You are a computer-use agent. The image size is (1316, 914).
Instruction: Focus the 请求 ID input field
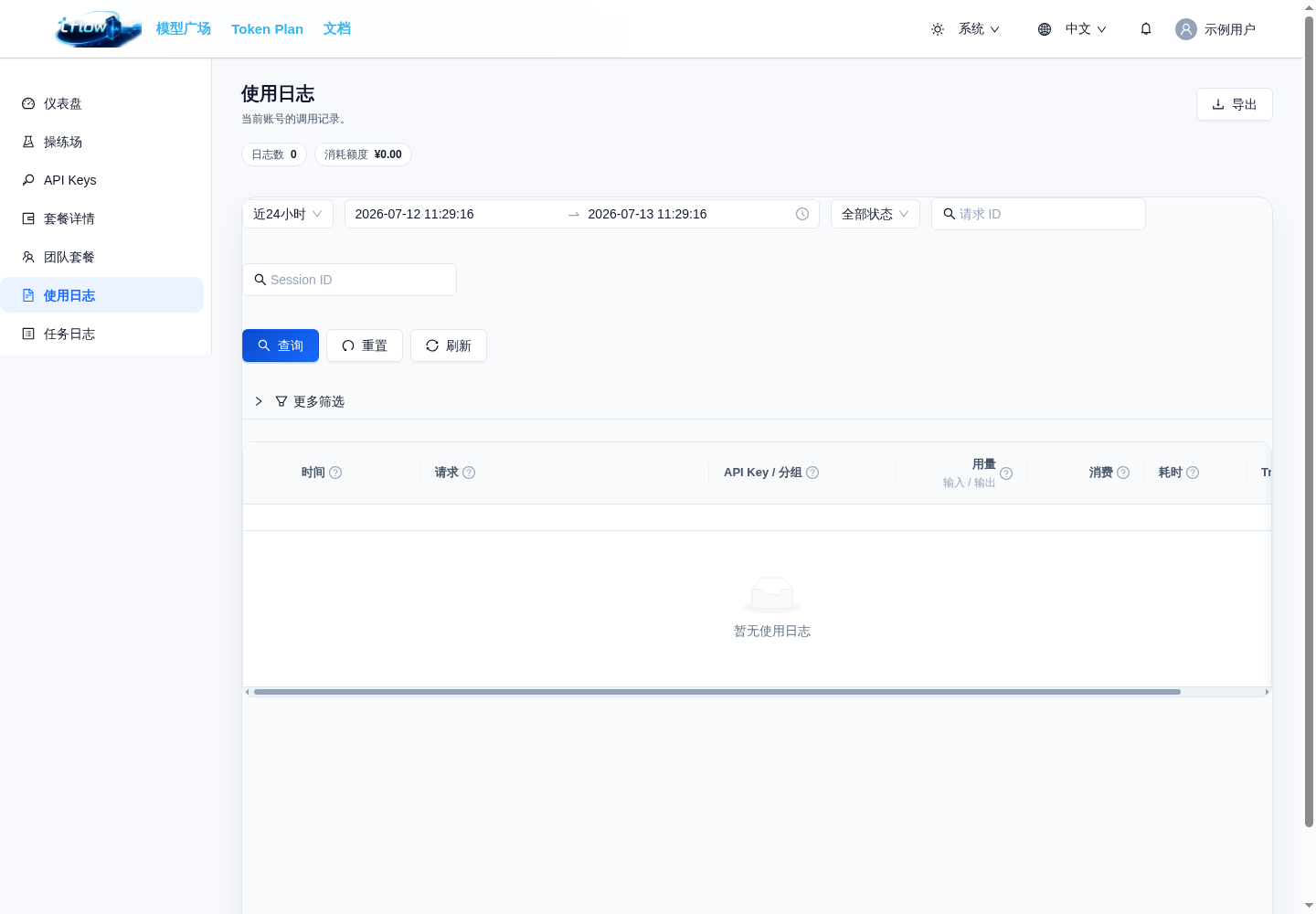pos(1038,214)
